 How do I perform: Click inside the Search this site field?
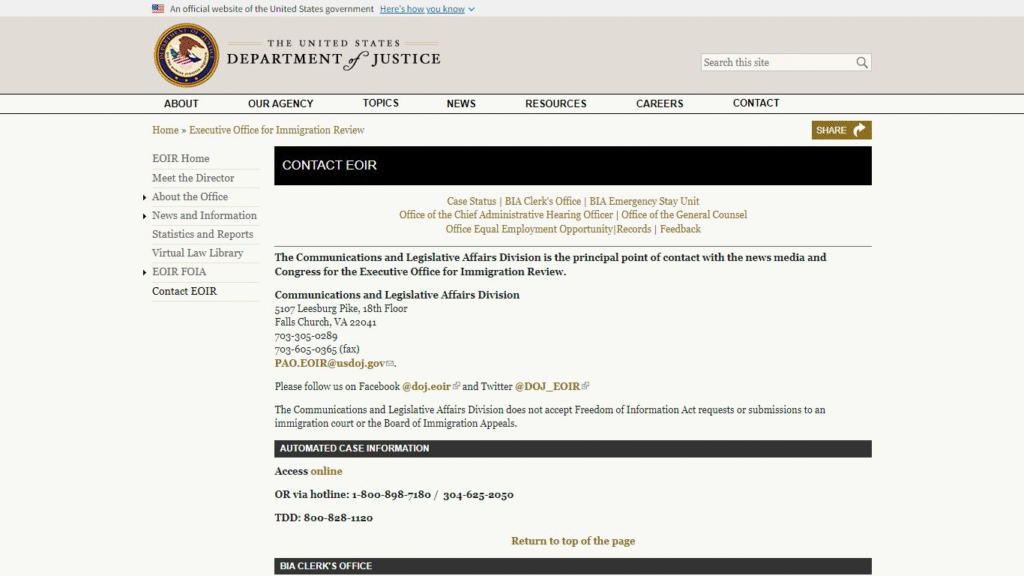click(777, 63)
